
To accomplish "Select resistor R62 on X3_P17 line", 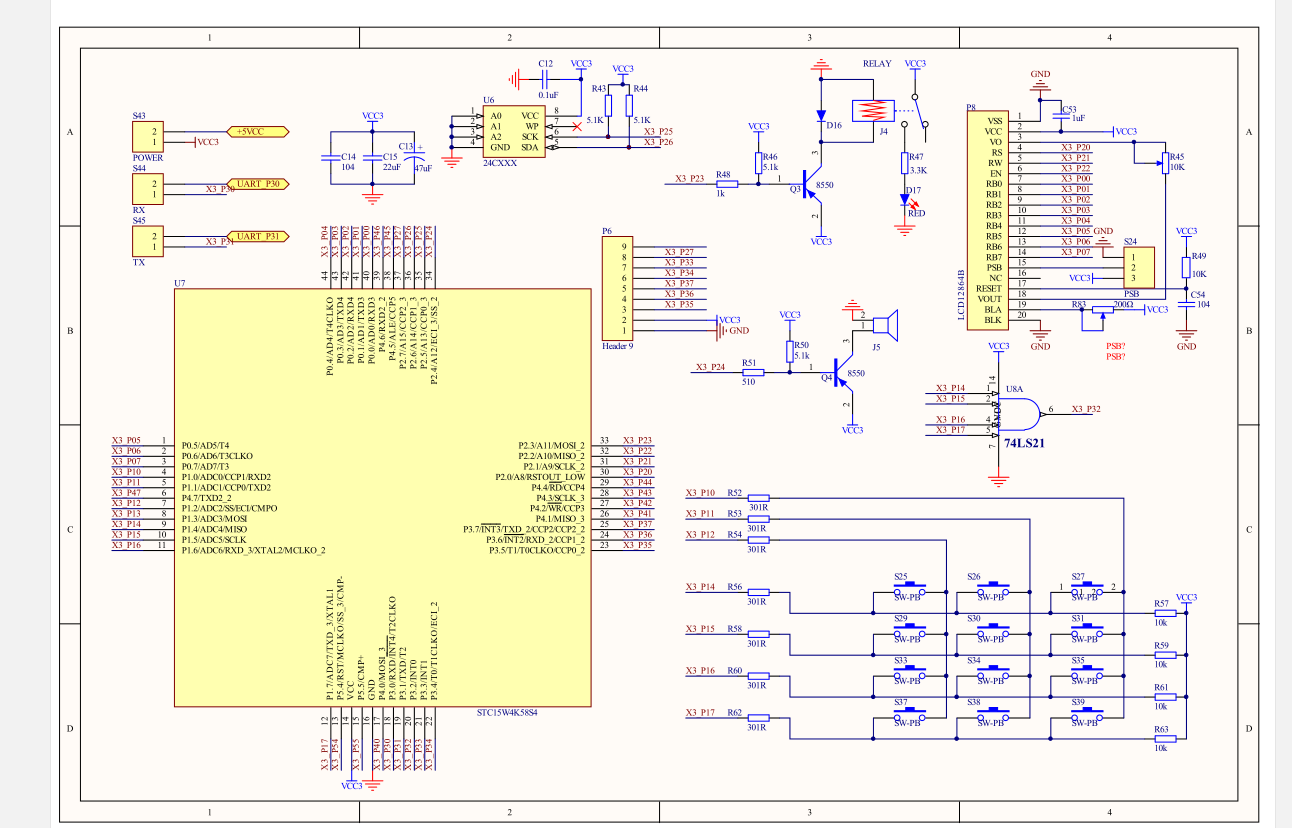I will pyautogui.click(x=759, y=717).
